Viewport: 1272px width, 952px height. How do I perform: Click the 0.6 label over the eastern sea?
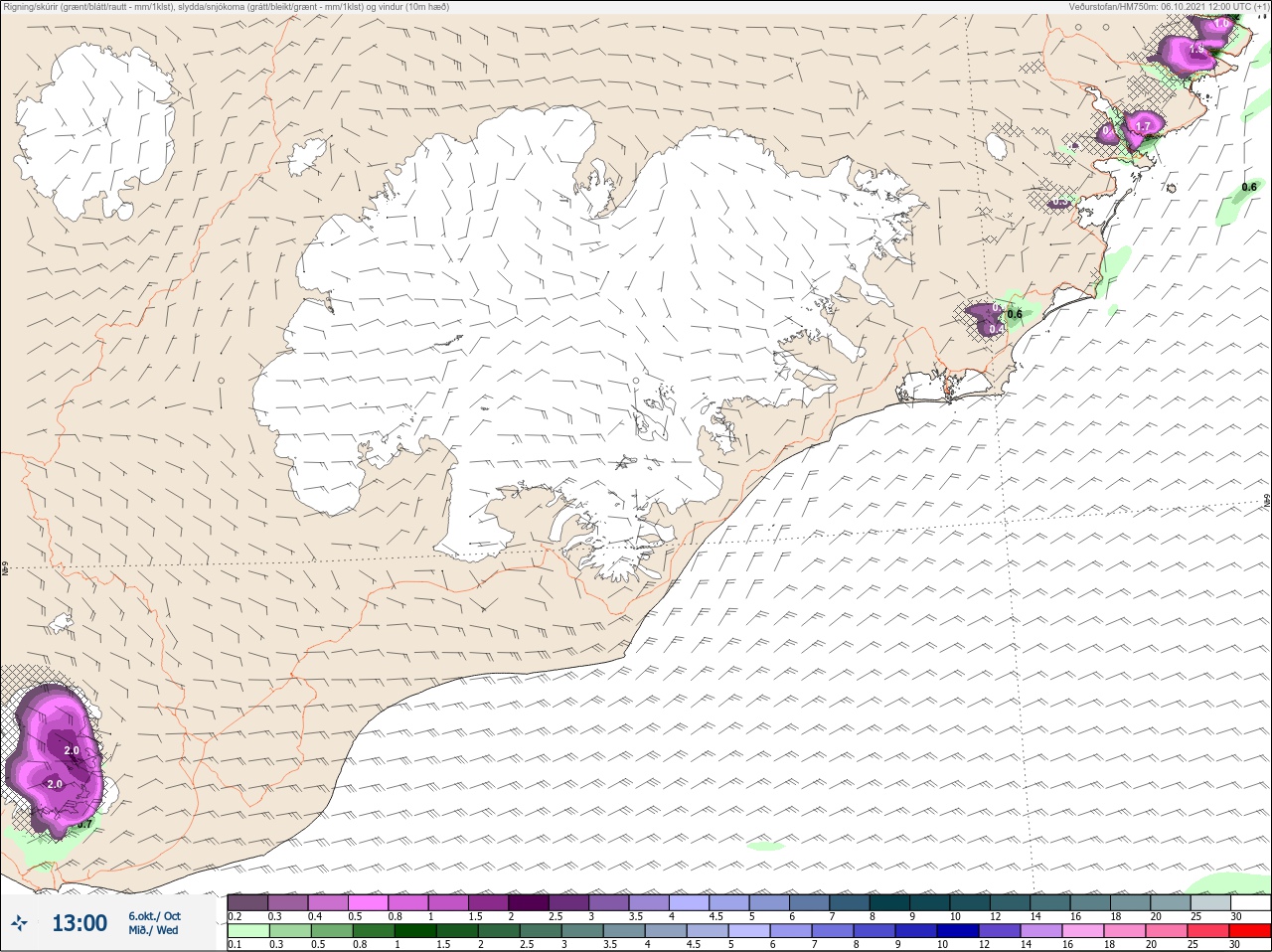coord(1249,187)
